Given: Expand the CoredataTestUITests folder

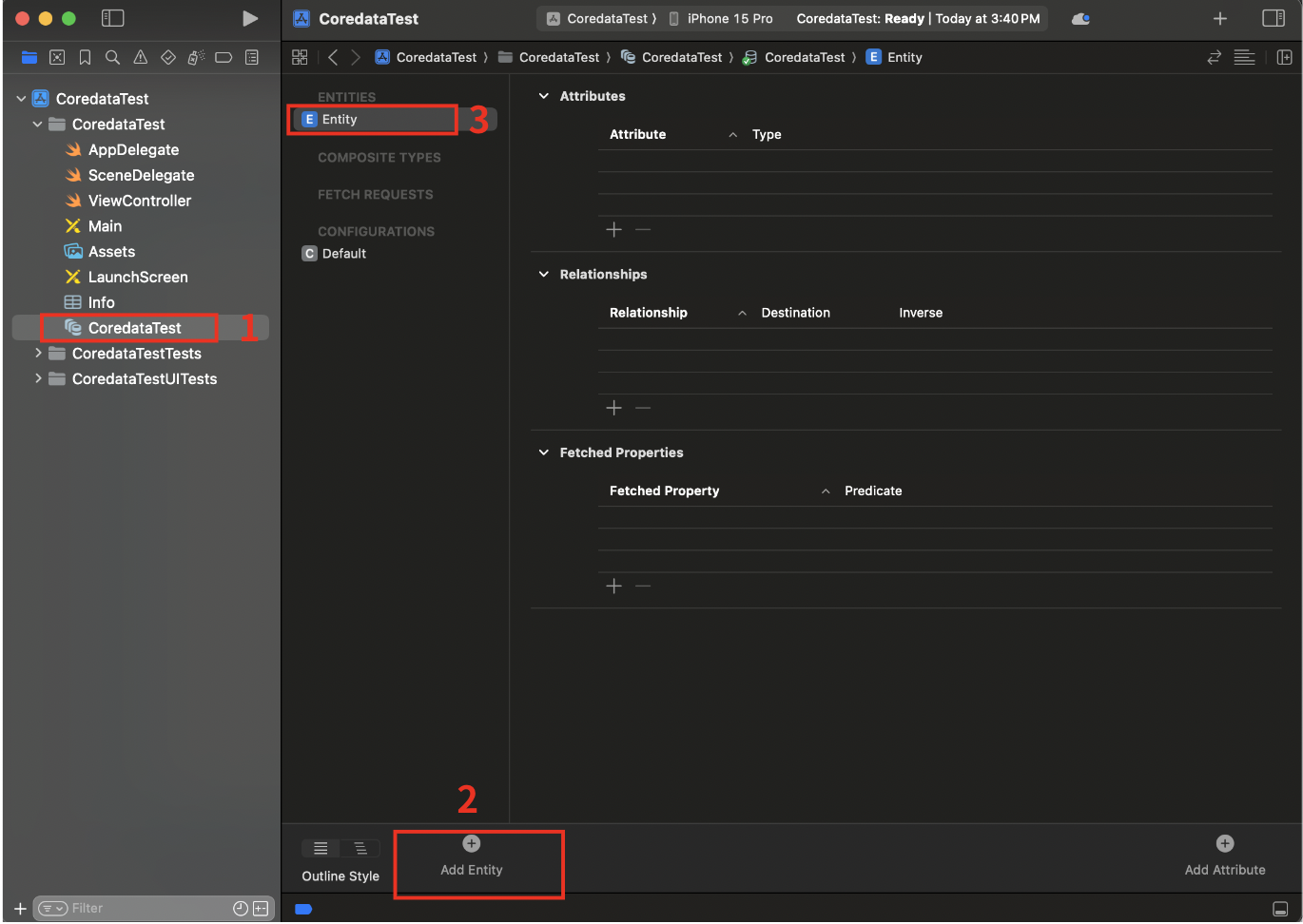Looking at the screenshot, I should (37, 378).
